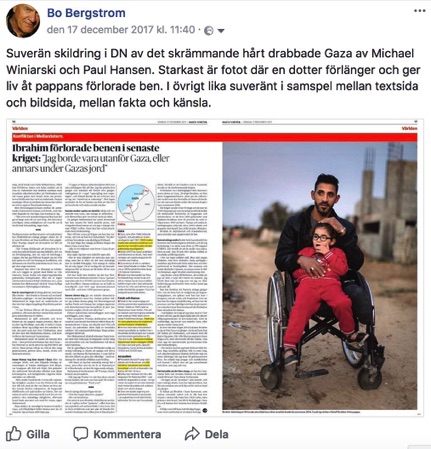Click the thumbs-up Gilla icon
Viewport: 431px width, 449px height.
pos(14,434)
